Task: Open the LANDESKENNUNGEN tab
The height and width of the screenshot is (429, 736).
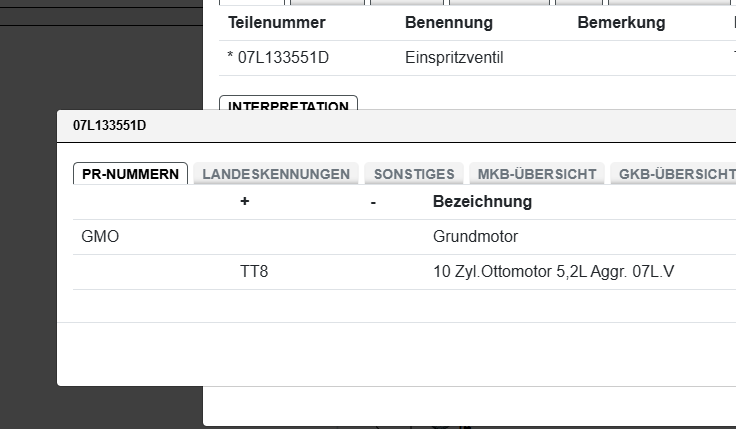Action: [276, 174]
